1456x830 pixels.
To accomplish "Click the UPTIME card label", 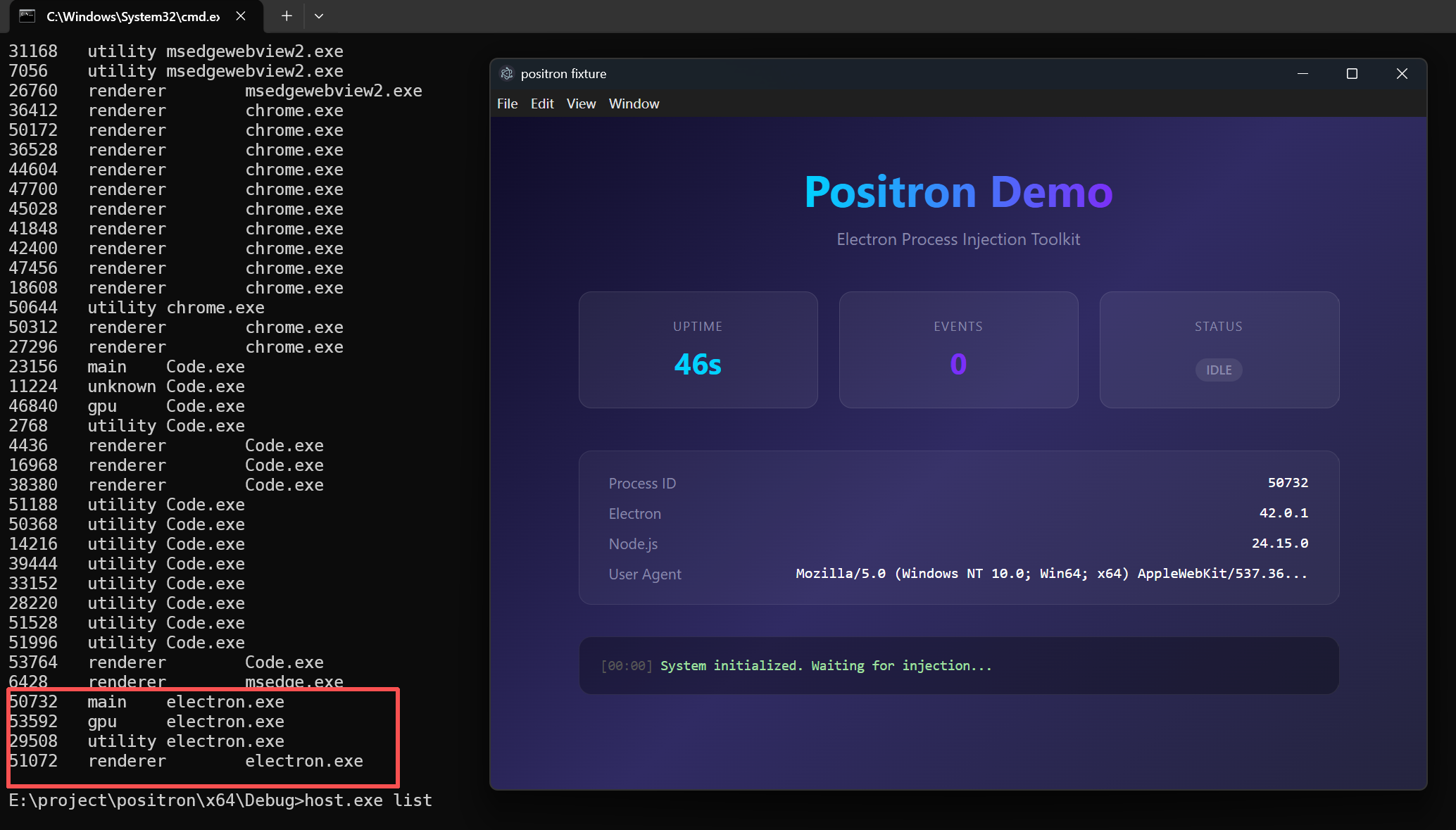I will 698,327.
